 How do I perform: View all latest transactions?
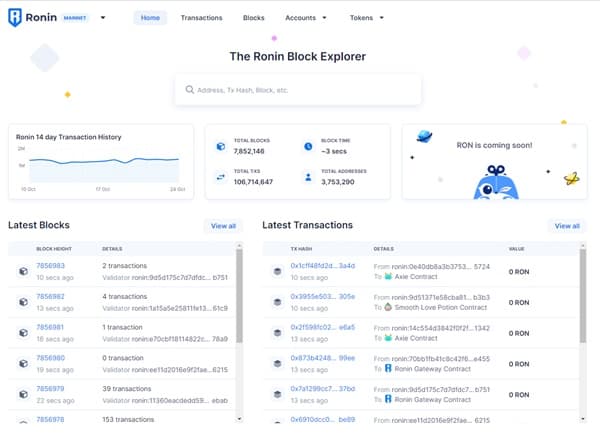pos(567,226)
